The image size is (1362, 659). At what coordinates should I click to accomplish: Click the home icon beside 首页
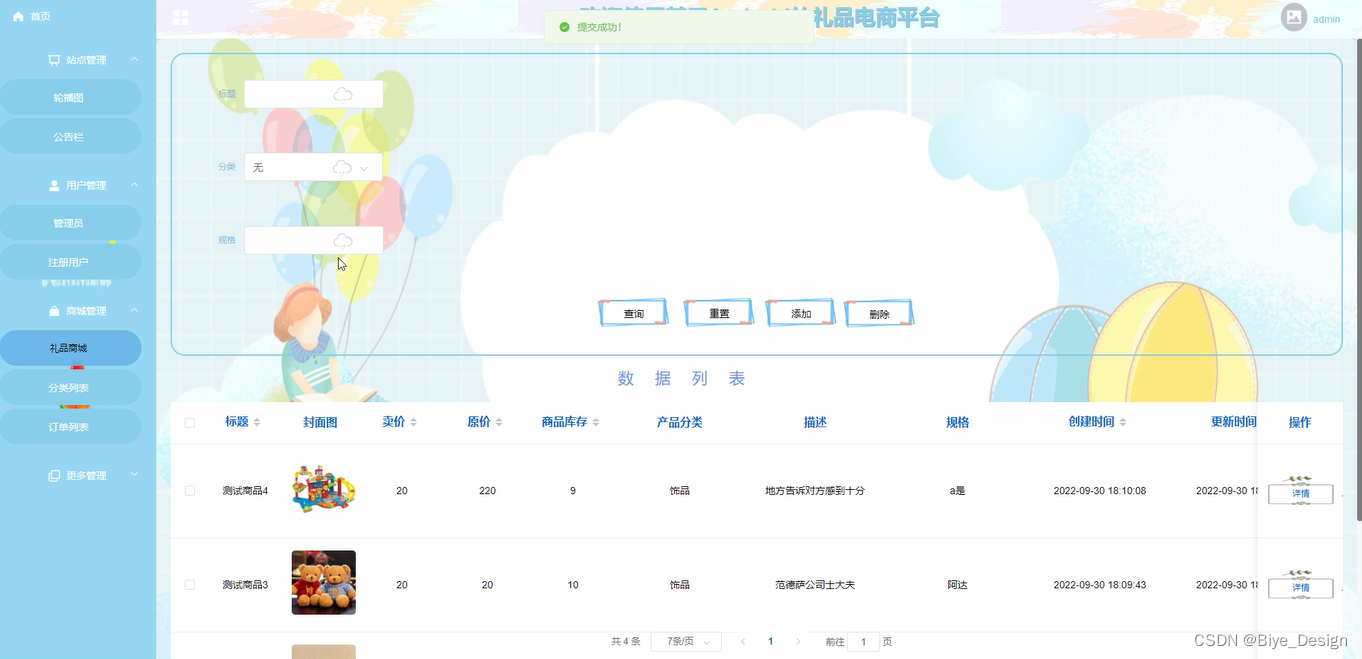[18, 17]
